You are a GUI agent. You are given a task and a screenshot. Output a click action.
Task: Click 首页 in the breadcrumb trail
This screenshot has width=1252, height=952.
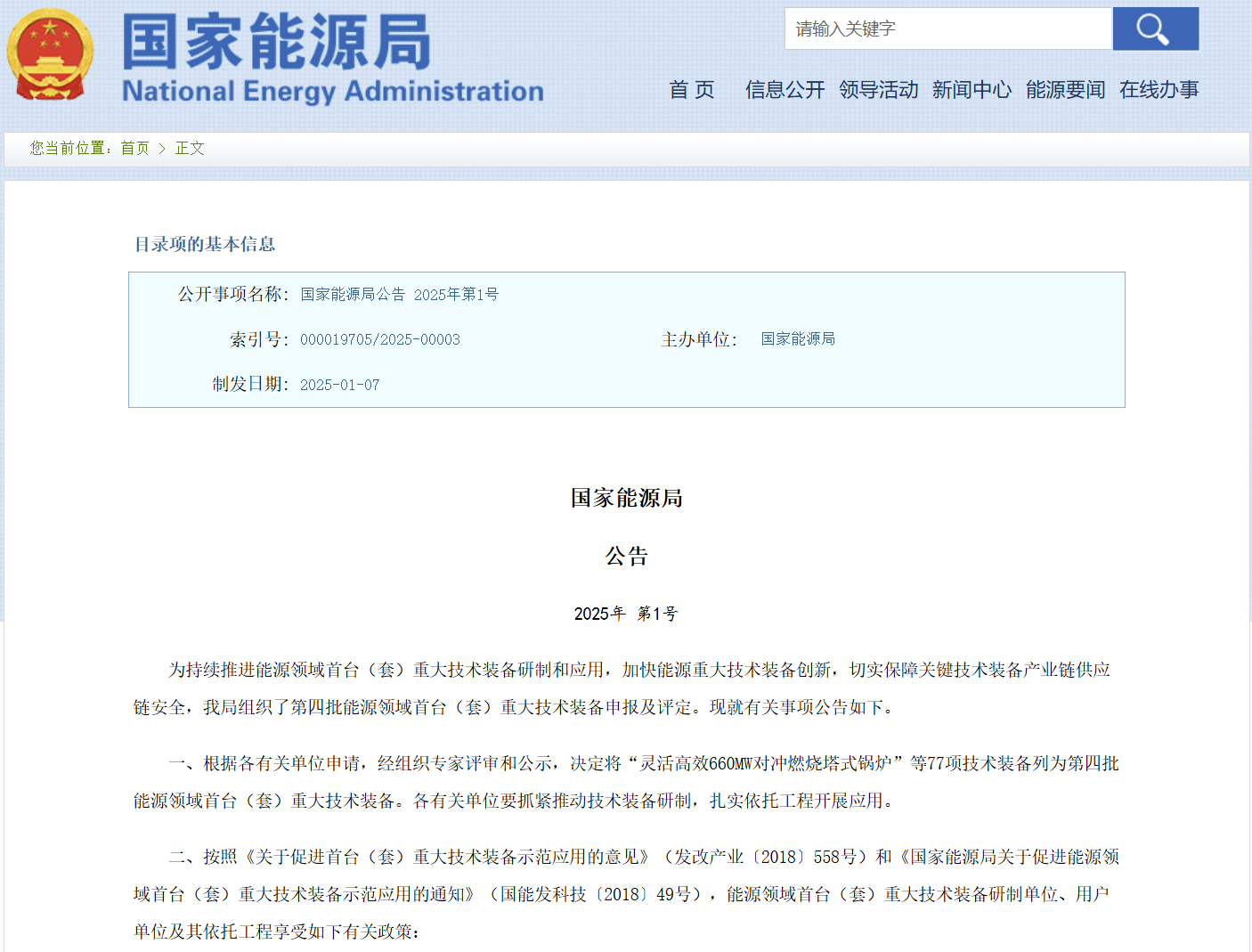click(x=135, y=148)
